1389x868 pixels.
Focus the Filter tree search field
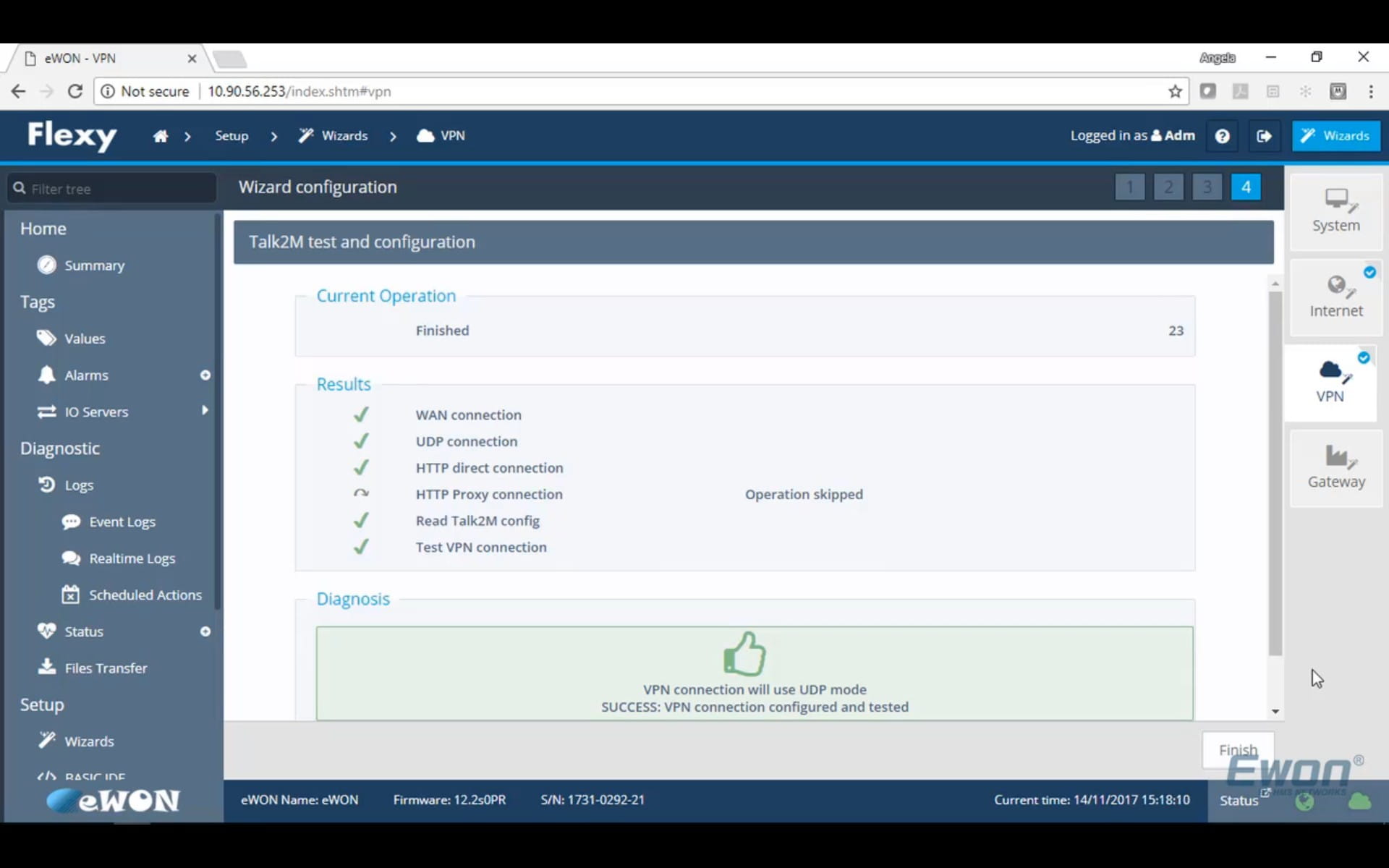click(x=111, y=189)
